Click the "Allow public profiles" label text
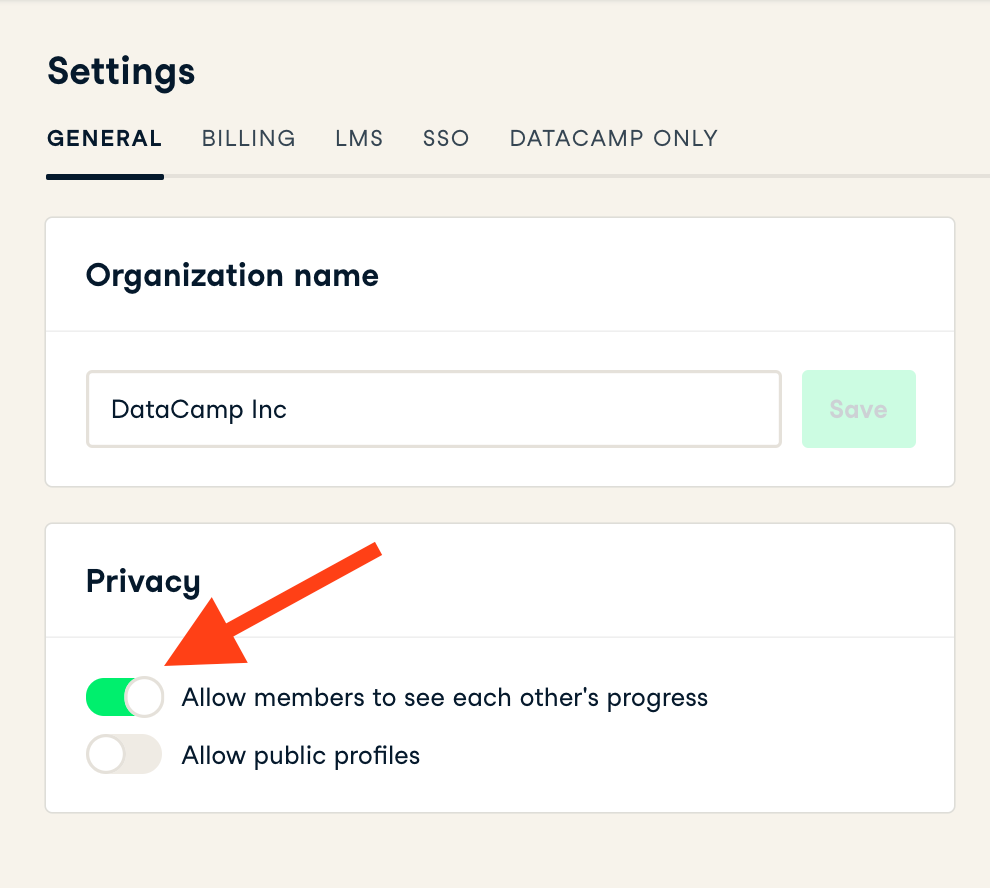The height and width of the screenshot is (888, 990). tap(300, 755)
